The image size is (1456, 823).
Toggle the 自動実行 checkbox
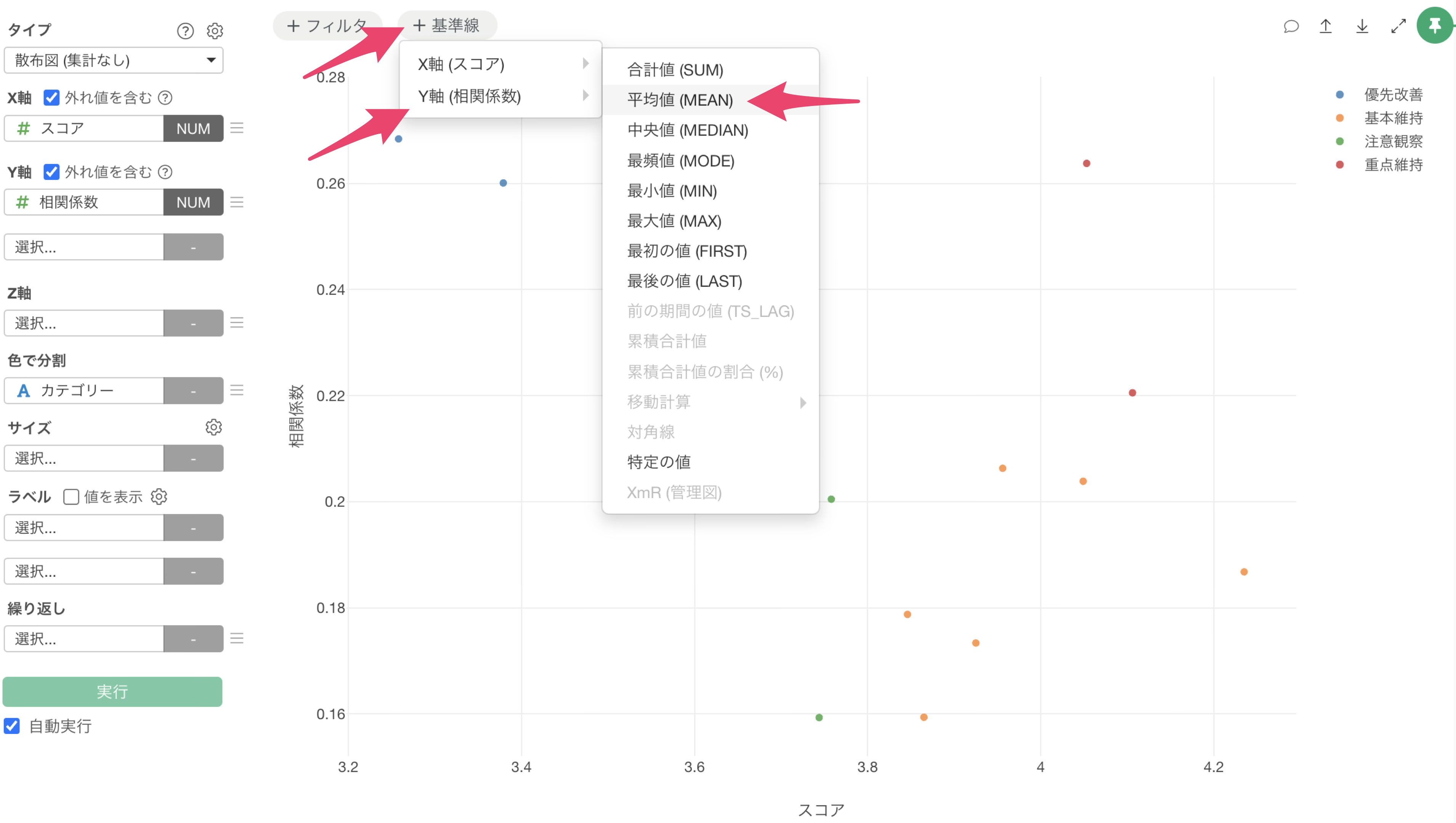[12, 726]
